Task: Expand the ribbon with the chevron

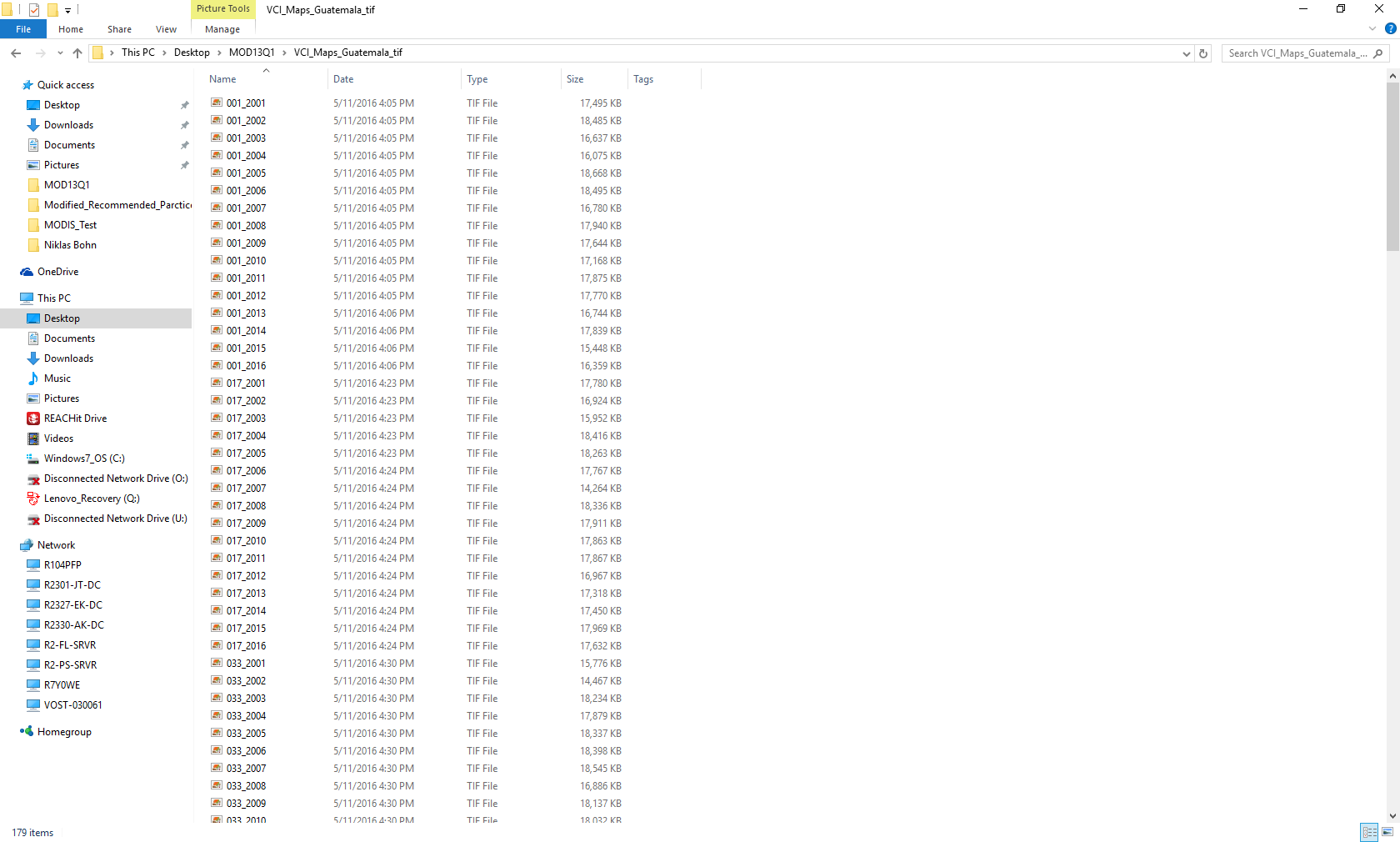Action: [x=1372, y=28]
